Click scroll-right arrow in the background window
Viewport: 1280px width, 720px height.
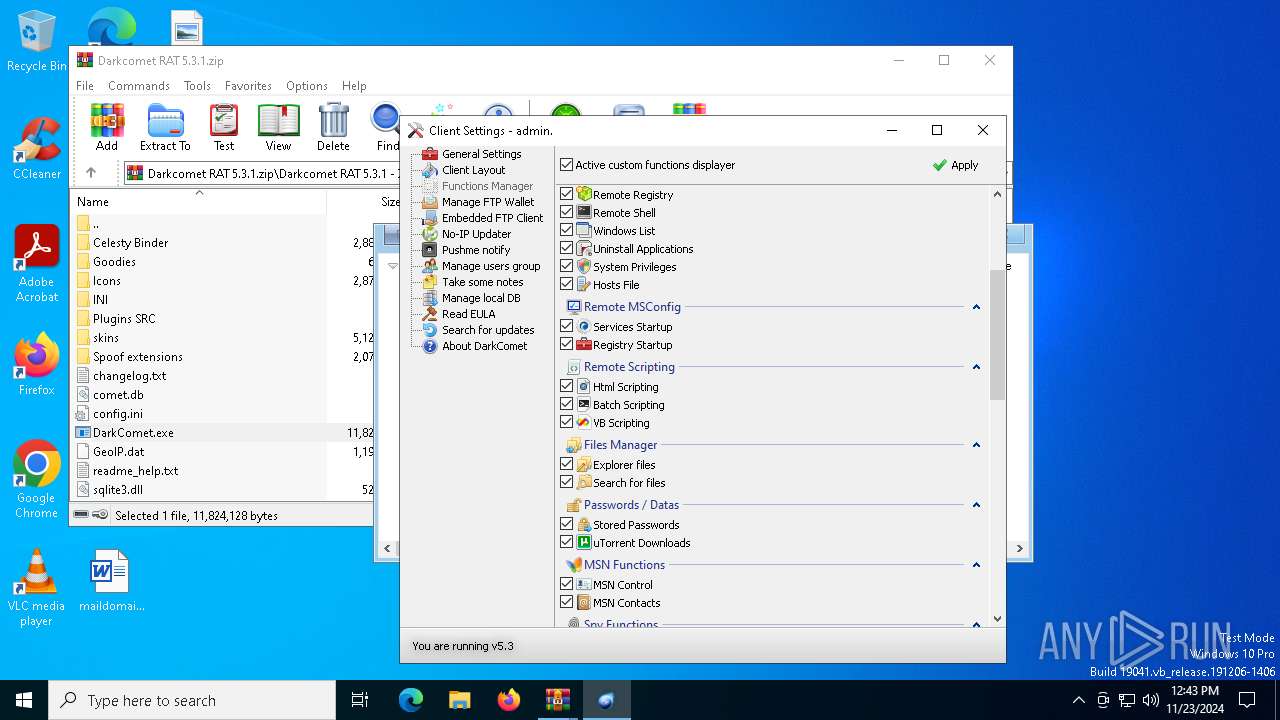point(1020,548)
